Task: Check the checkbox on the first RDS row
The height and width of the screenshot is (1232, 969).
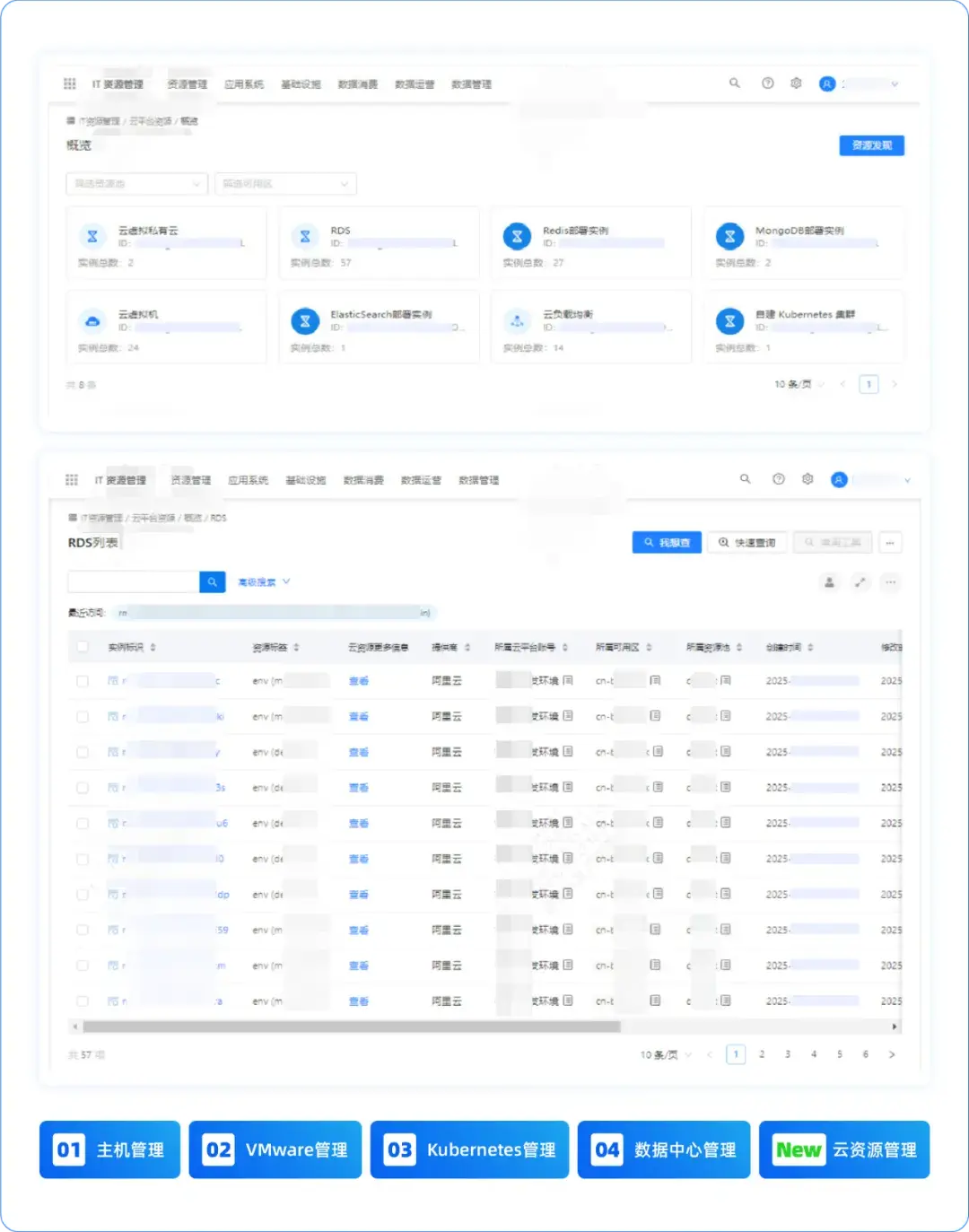Action: tap(82, 680)
